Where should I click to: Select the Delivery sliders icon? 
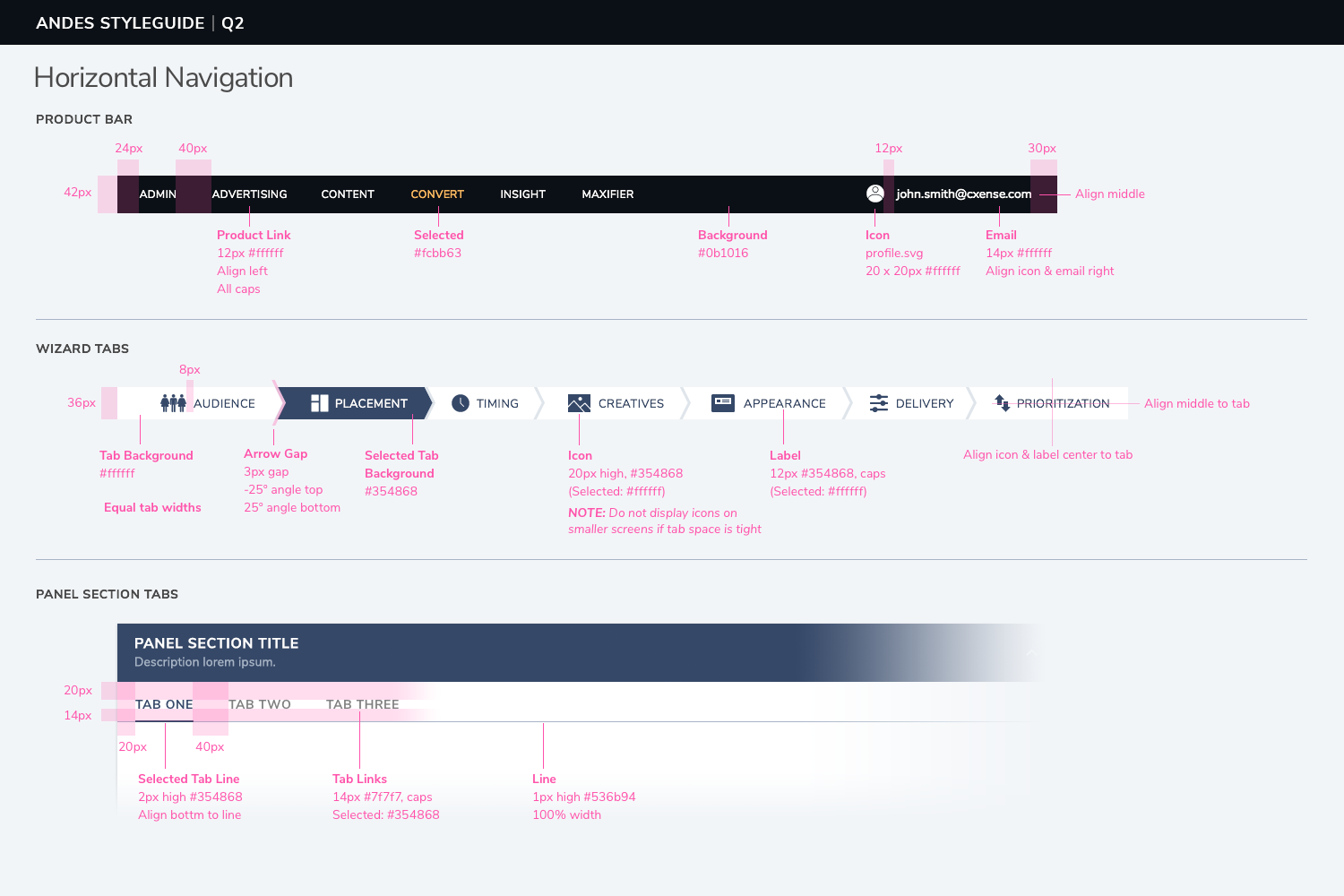tap(879, 403)
